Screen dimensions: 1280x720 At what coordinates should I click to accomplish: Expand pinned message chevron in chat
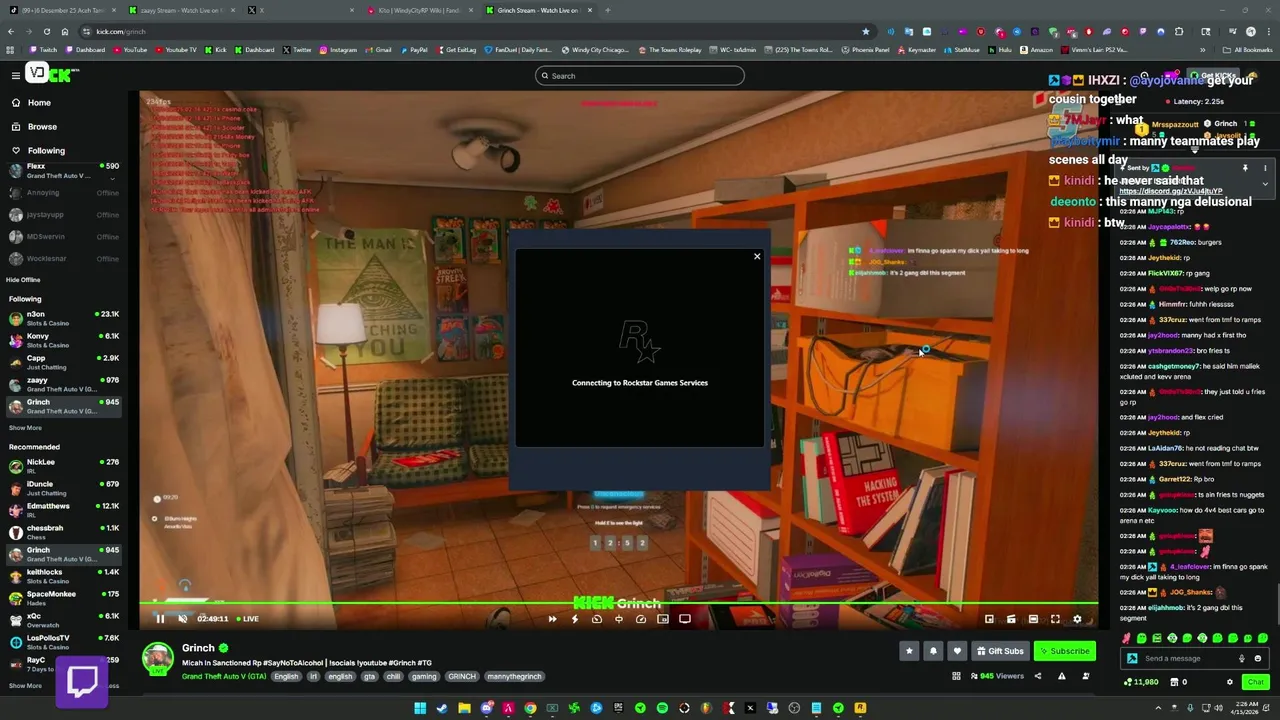(1265, 184)
